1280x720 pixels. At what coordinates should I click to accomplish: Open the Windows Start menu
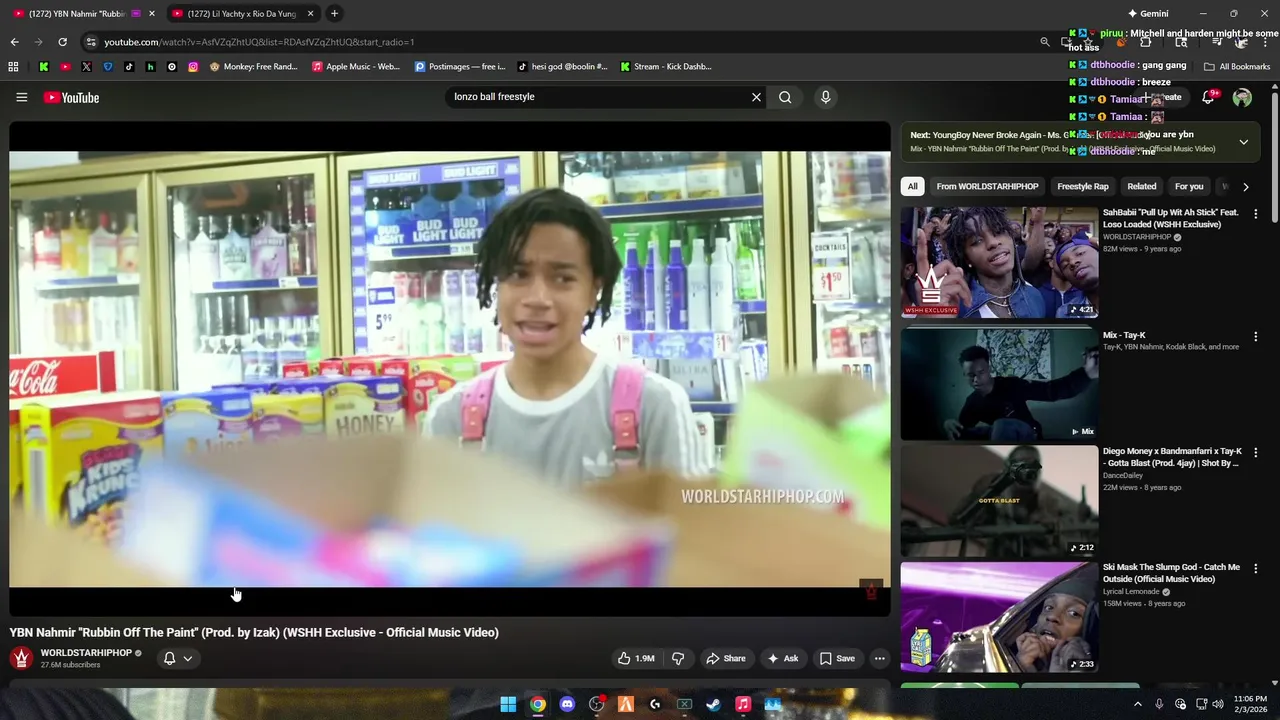[508, 704]
